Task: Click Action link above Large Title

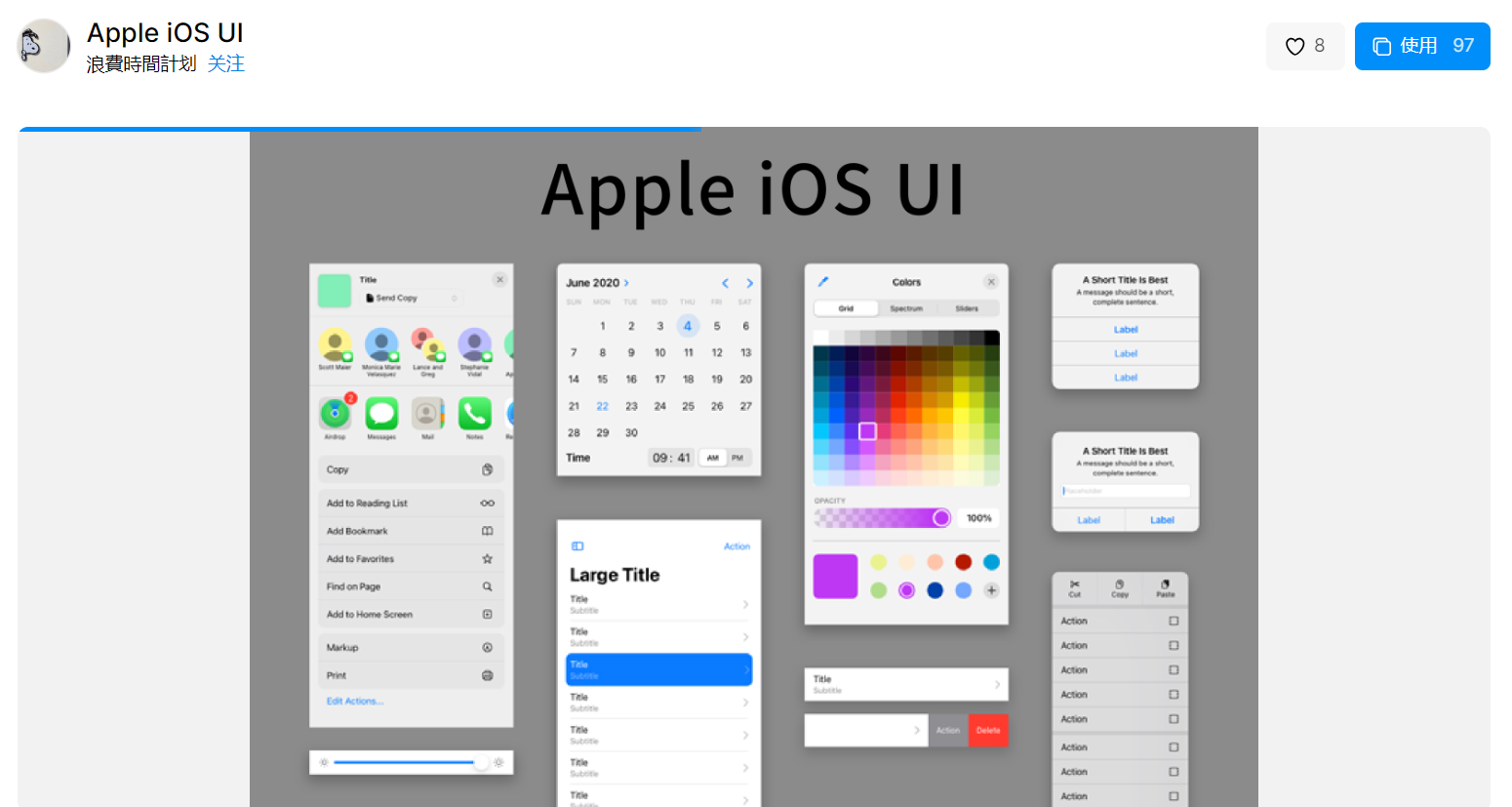Action: tap(736, 546)
